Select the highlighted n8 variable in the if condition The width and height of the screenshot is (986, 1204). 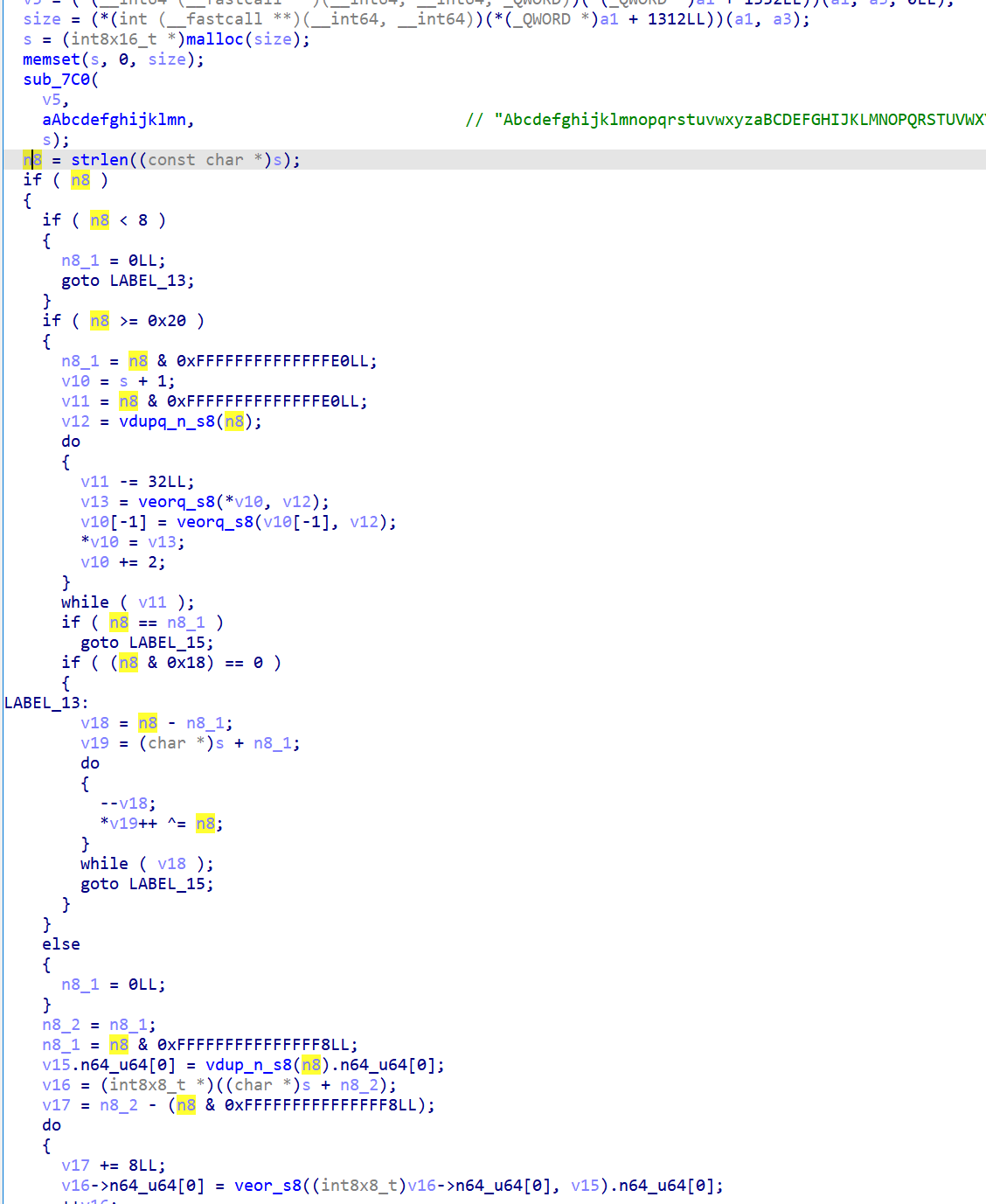click(80, 179)
